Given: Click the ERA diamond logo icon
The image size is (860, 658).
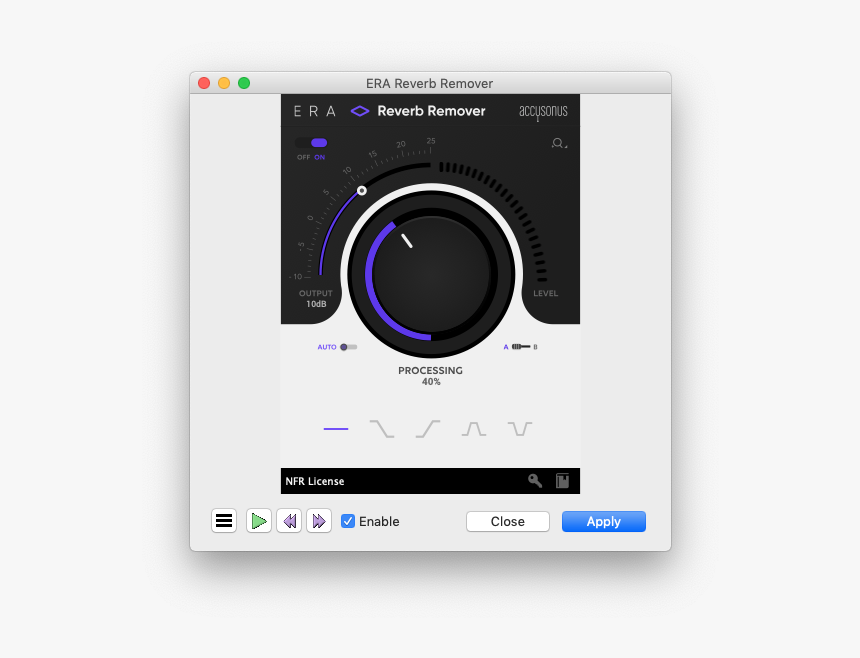Looking at the screenshot, I should point(361,112).
